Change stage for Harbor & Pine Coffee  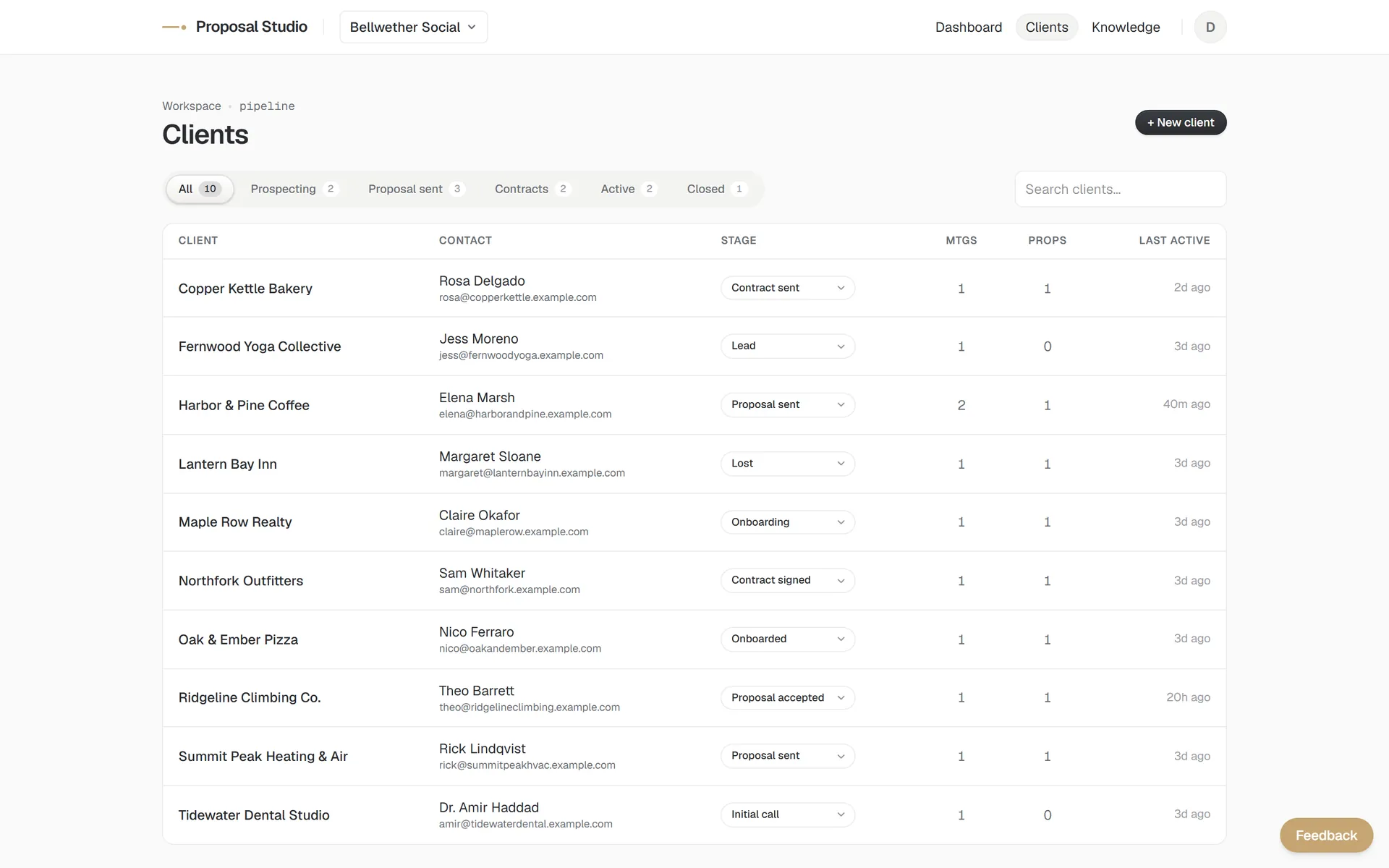787,404
